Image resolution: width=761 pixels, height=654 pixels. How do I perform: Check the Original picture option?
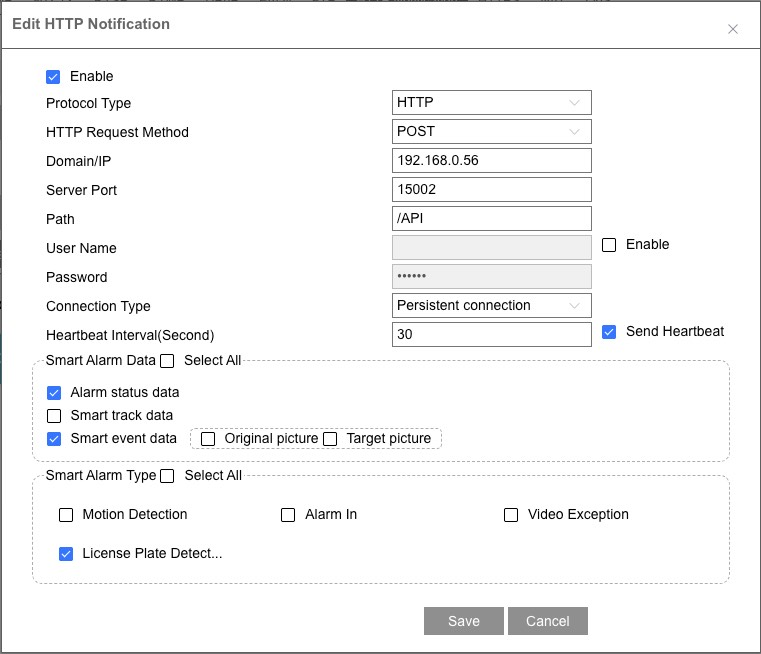[208, 439]
